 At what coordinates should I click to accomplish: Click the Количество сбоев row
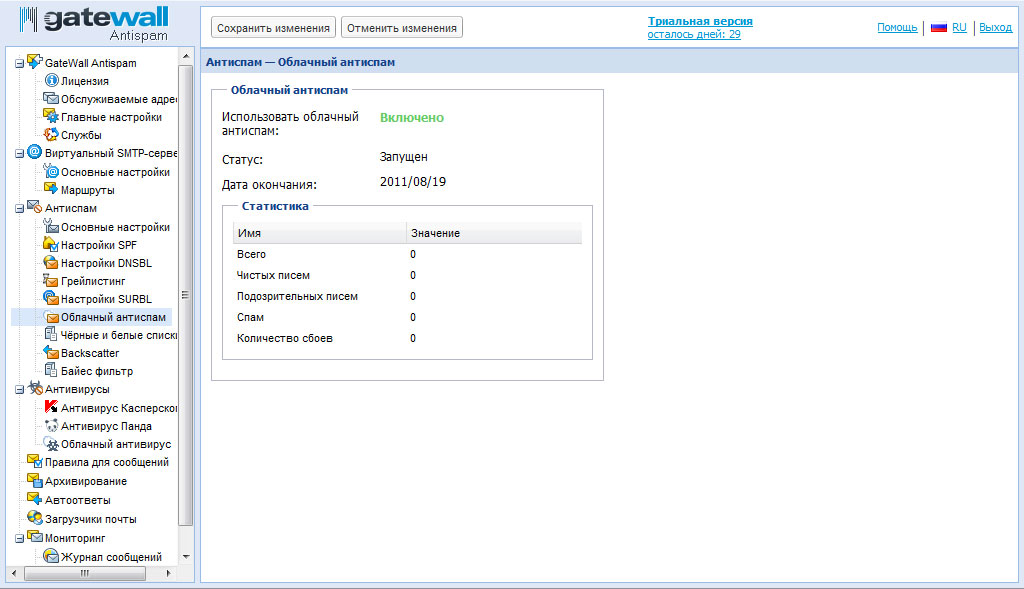coord(407,338)
